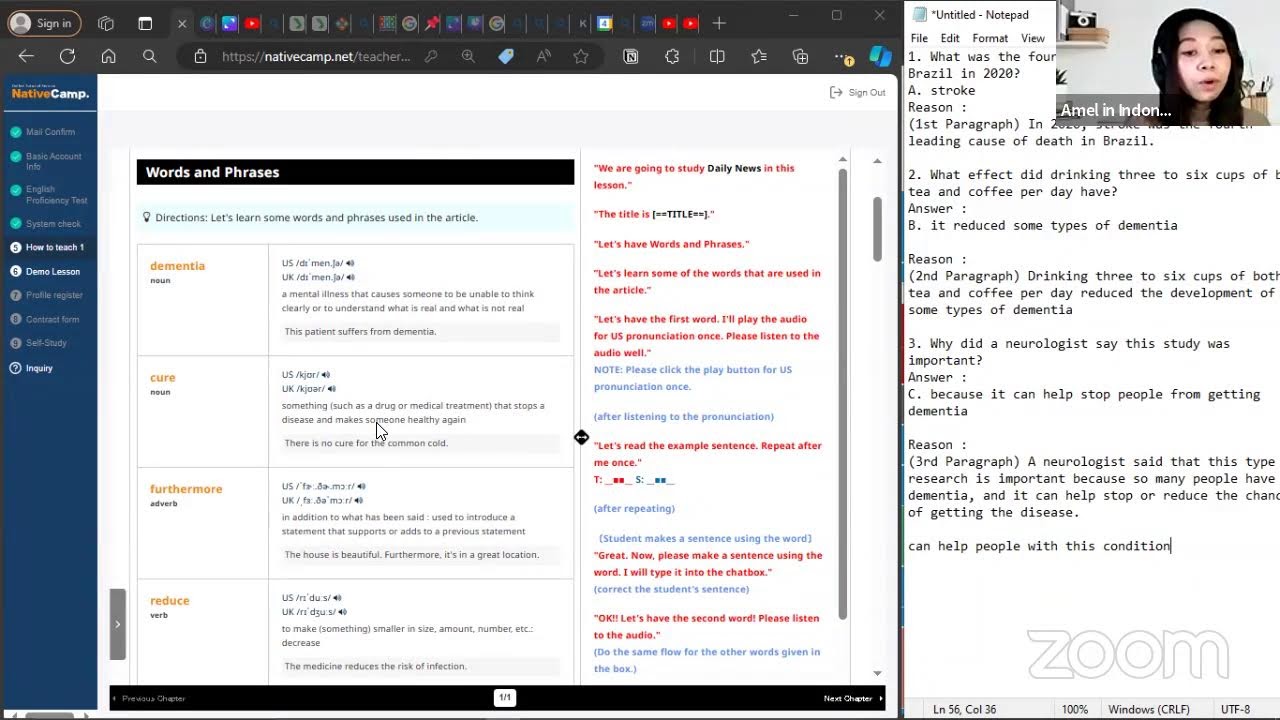Open the tab actions menu in Edge
The image size is (1280, 720).
pos(145,23)
